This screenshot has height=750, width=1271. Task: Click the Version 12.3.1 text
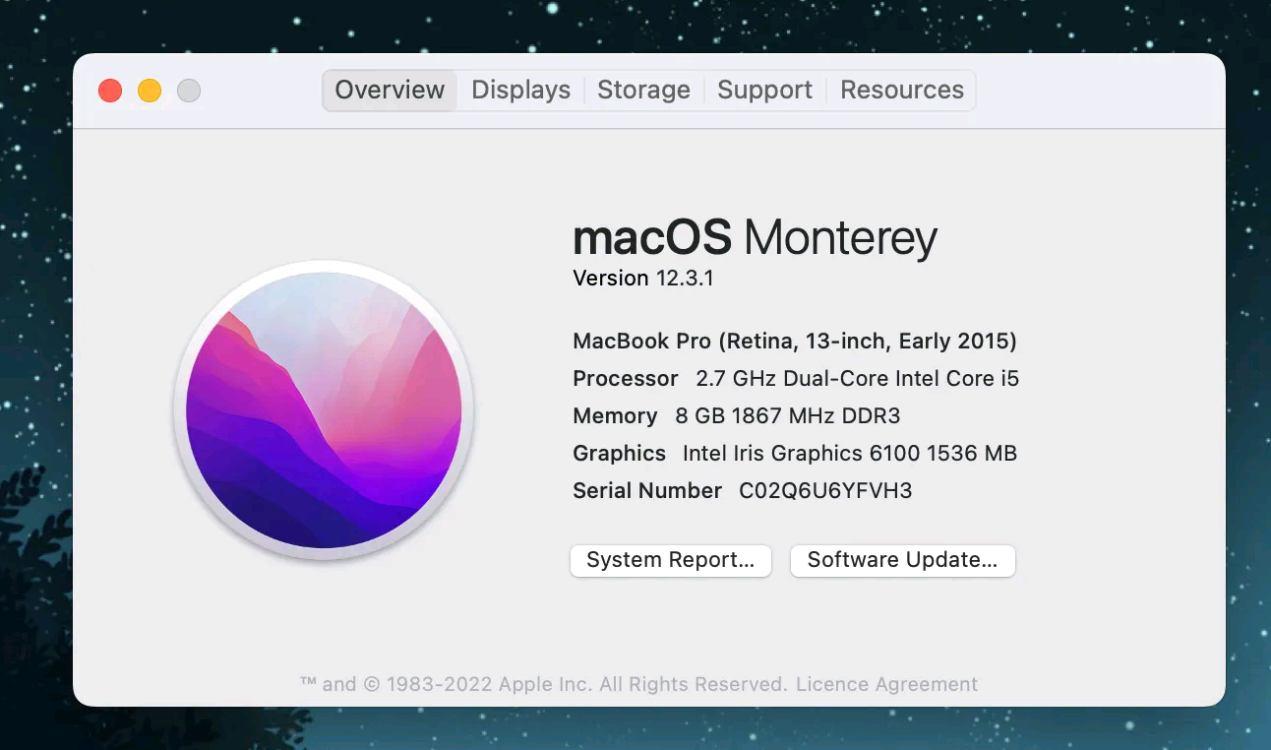643,278
